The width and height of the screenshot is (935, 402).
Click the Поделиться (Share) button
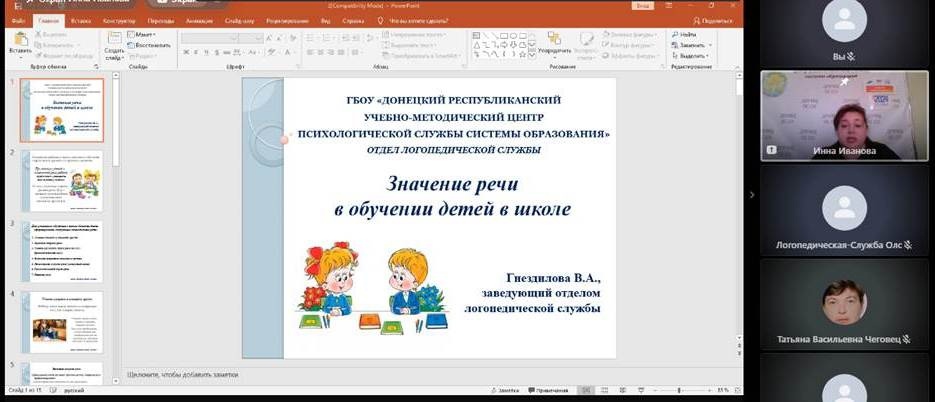[x=713, y=21]
